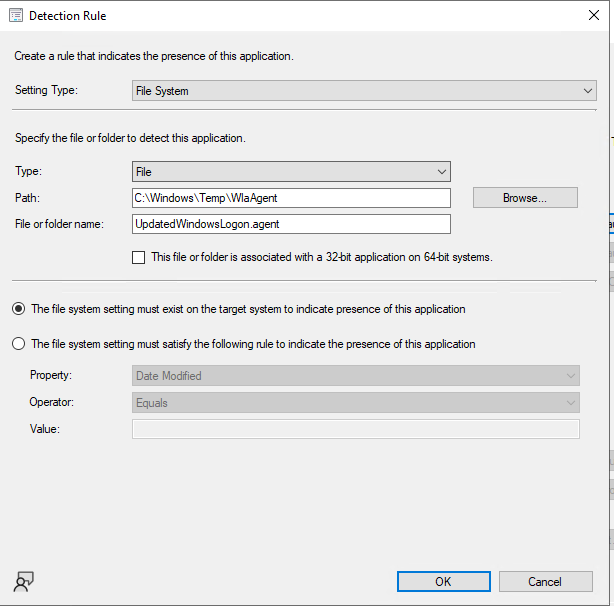The width and height of the screenshot is (614, 606).
Task: Expand the Type dropdown showing File
Action: pyautogui.click(x=291, y=172)
